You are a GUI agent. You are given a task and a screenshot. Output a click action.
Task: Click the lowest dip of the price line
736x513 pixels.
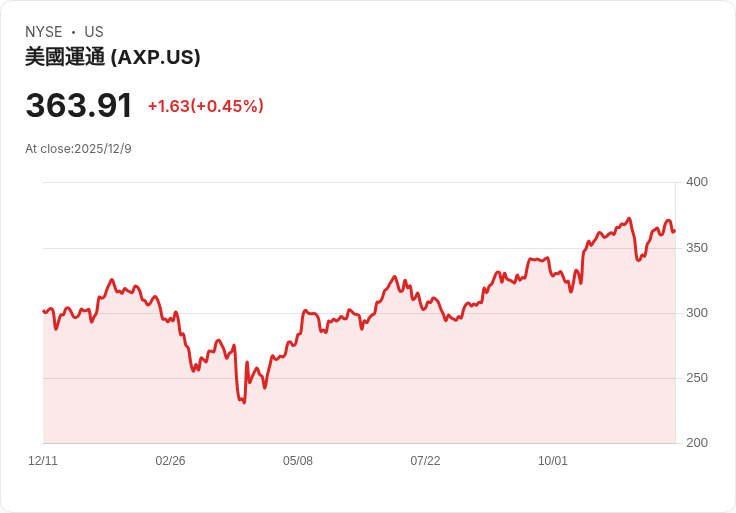(x=243, y=402)
